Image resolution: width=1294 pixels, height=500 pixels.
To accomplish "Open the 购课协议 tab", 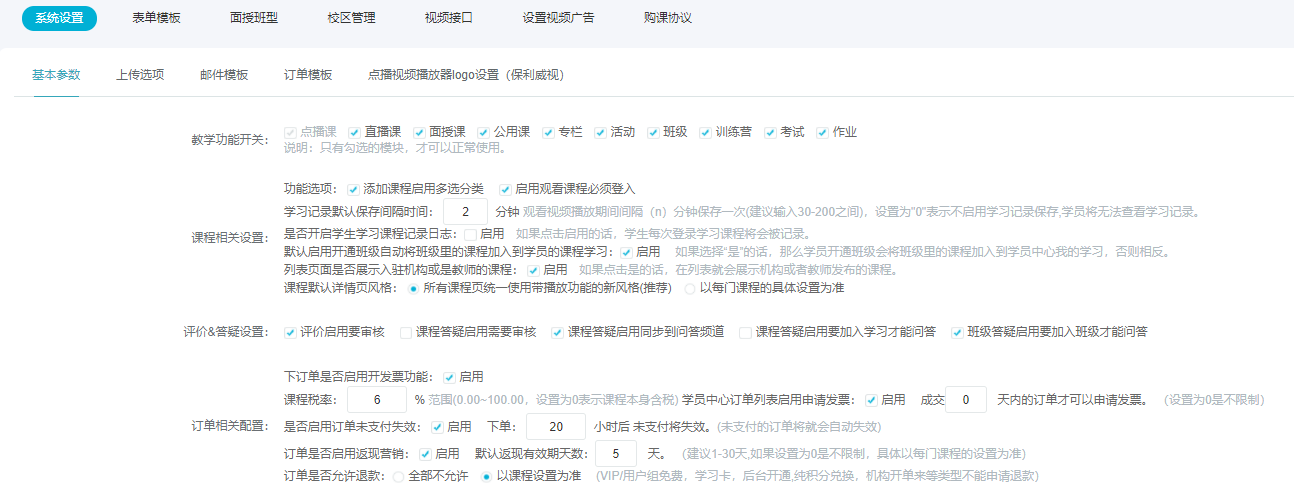I will [x=666, y=18].
